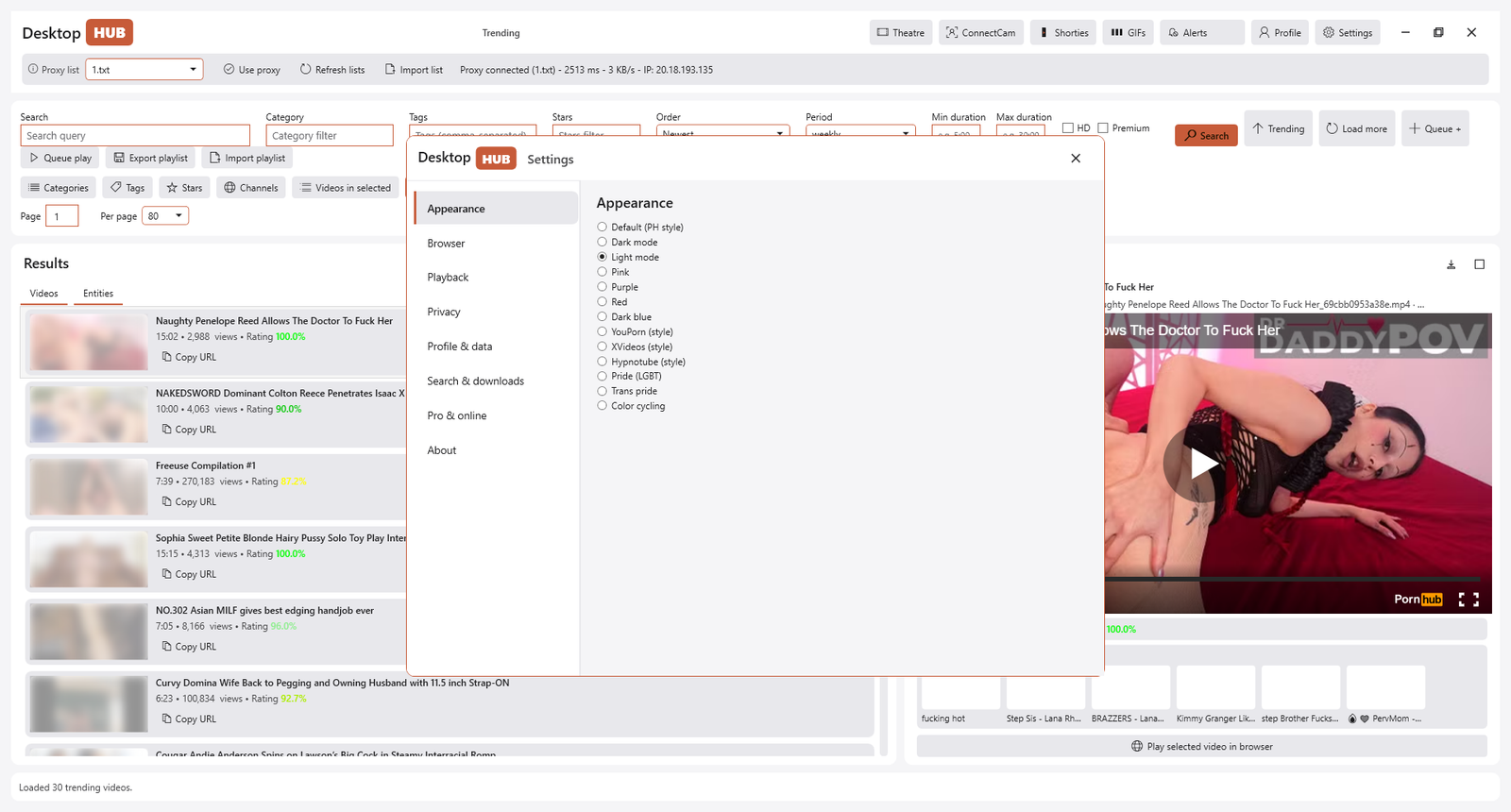Click the Trending arrow button

(1279, 128)
